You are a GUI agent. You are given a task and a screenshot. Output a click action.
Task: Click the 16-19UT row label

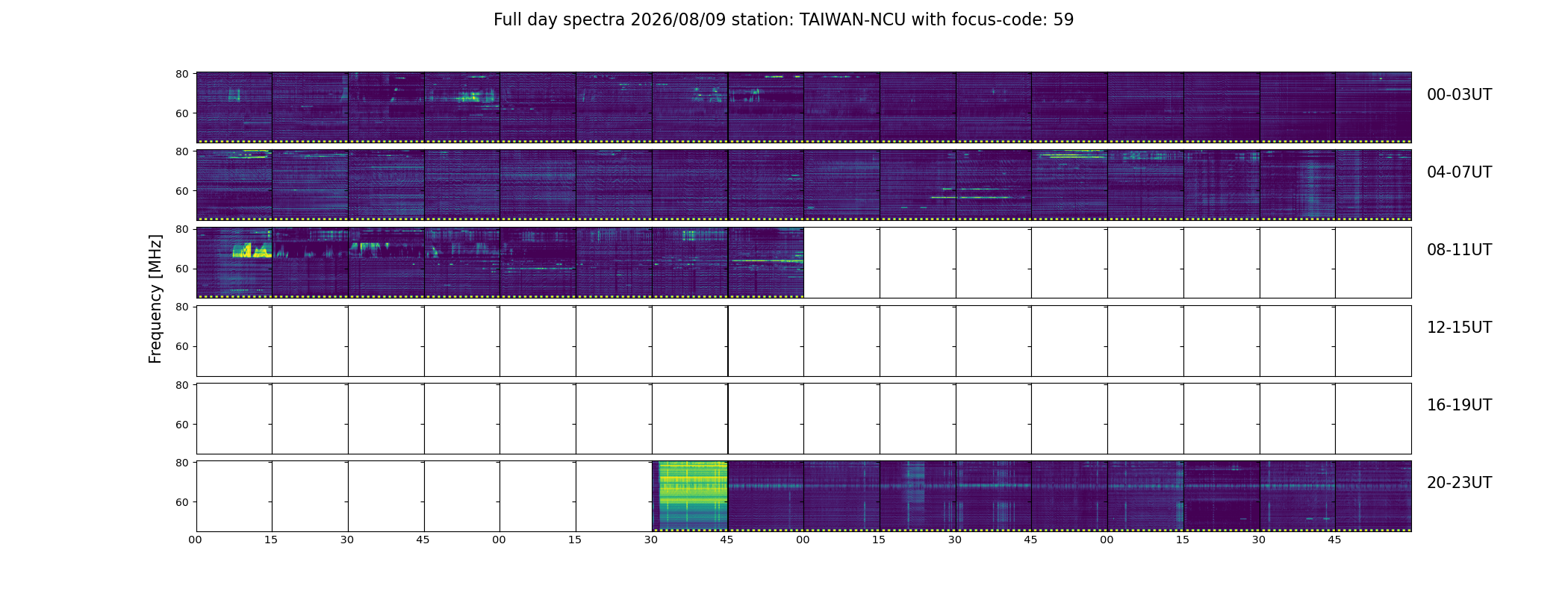[1459, 405]
